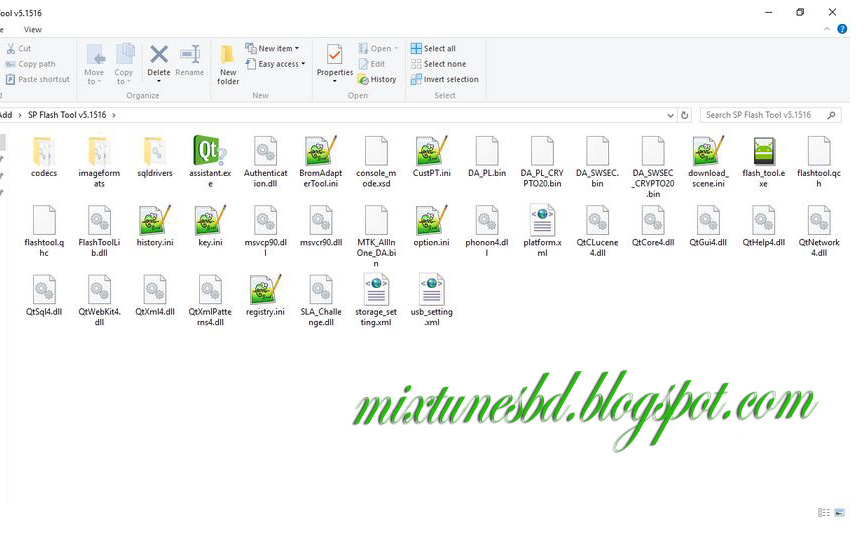Select registry.ini file icon

[266, 289]
